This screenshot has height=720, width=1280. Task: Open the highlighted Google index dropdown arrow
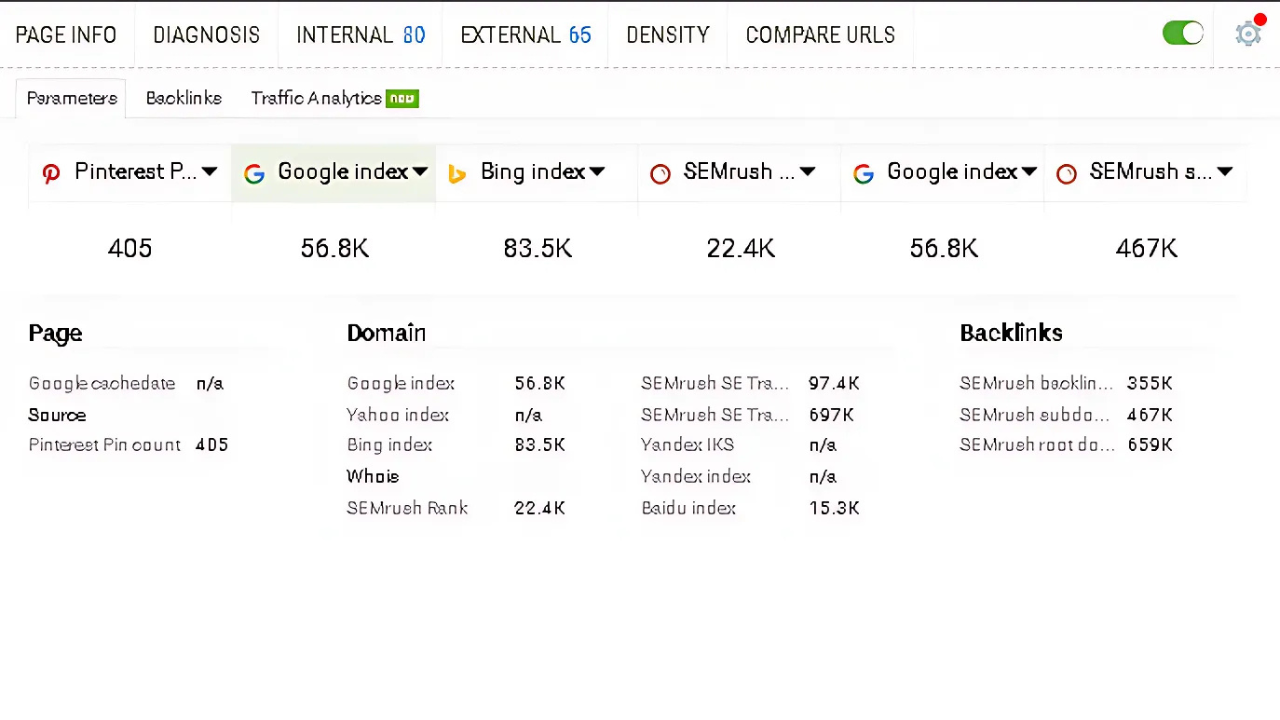pos(420,172)
